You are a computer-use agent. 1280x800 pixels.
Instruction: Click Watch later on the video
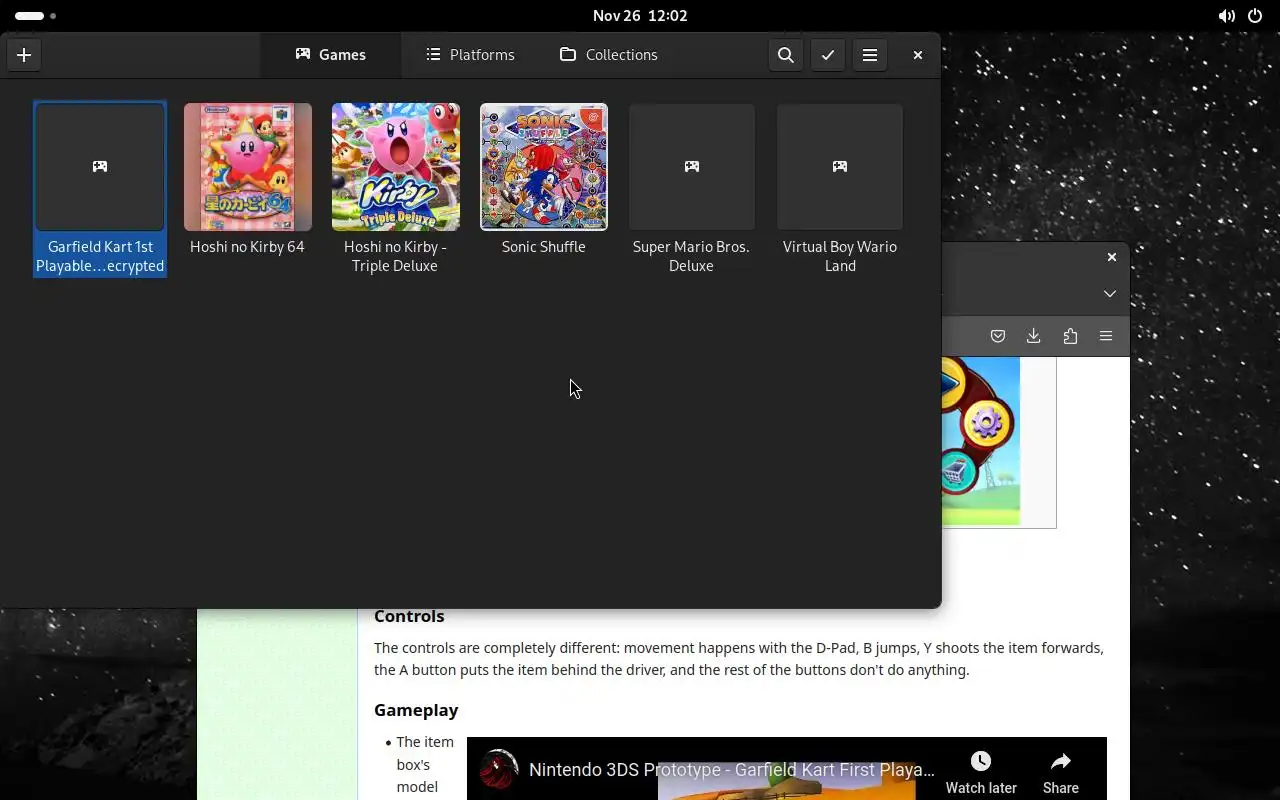(981, 773)
